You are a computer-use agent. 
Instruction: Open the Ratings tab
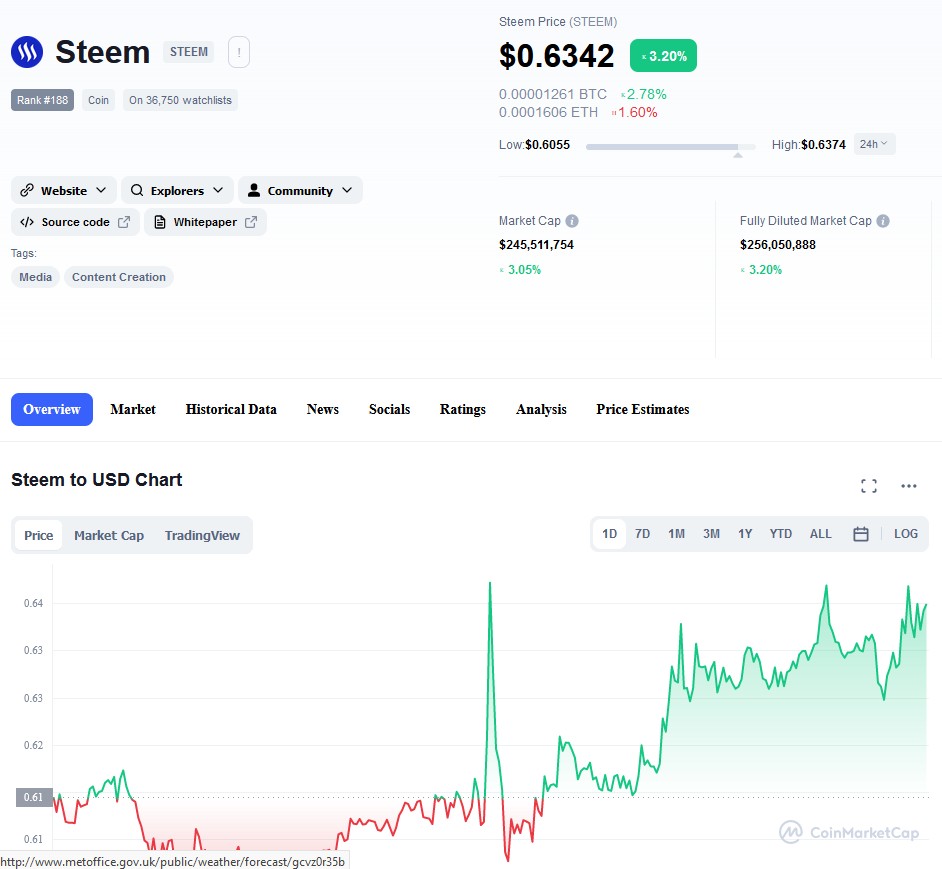click(463, 409)
